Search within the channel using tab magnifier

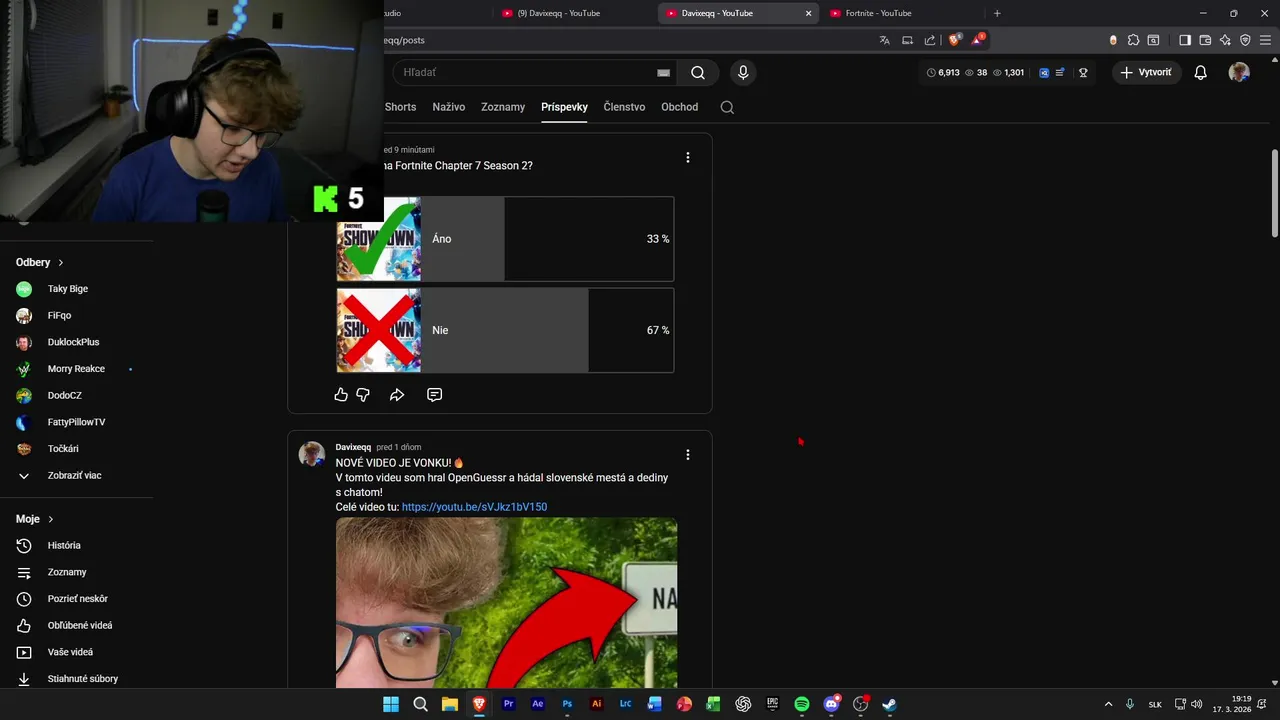coord(727,107)
